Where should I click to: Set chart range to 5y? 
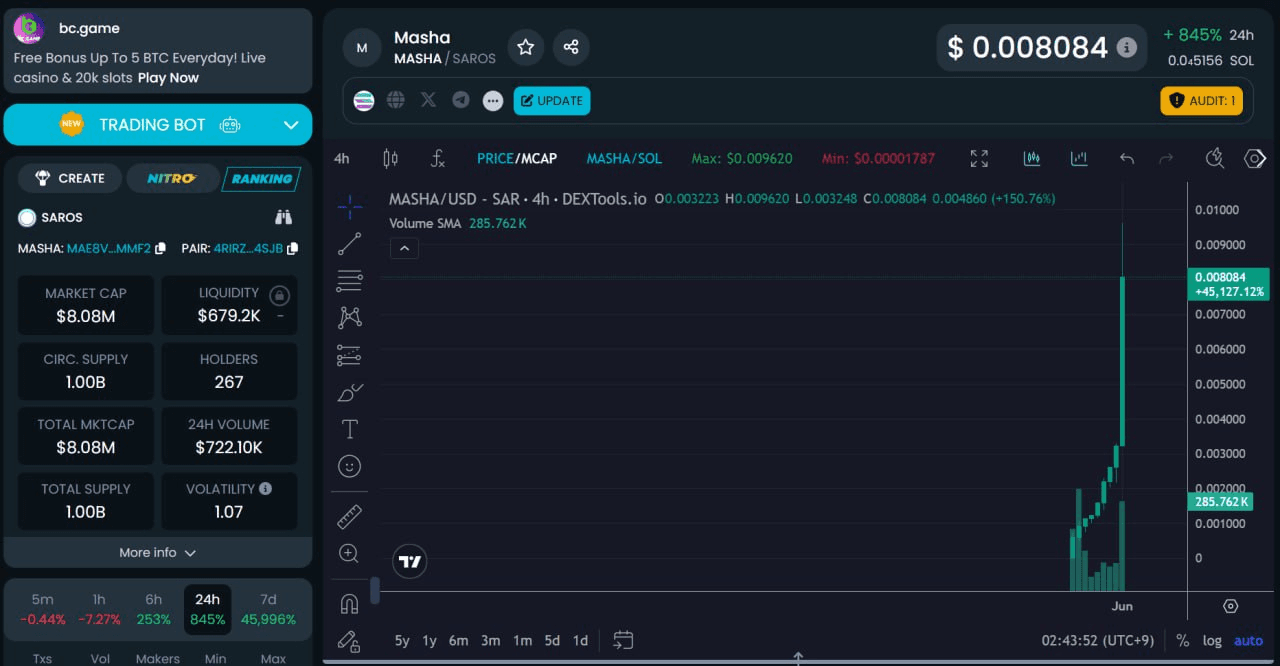(x=402, y=640)
